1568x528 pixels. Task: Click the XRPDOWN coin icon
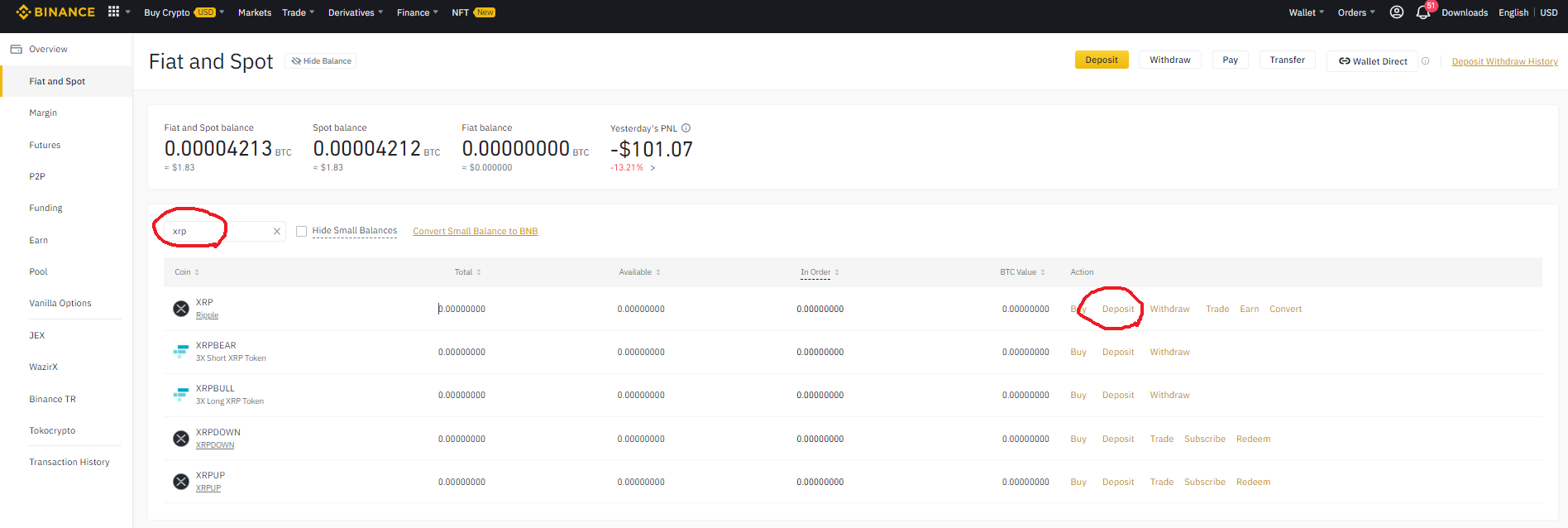click(x=181, y=439)
